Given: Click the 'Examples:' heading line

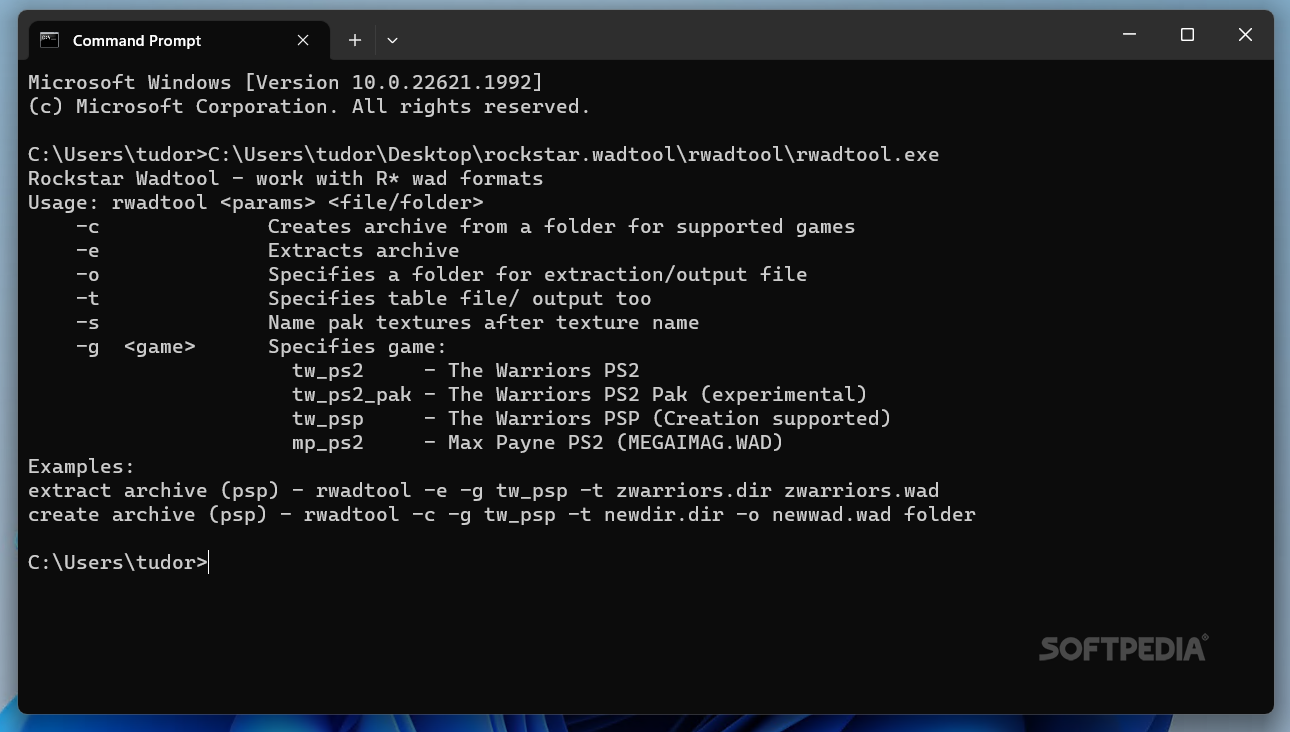Looking at the screenshot, I should (x=81, y=466).
